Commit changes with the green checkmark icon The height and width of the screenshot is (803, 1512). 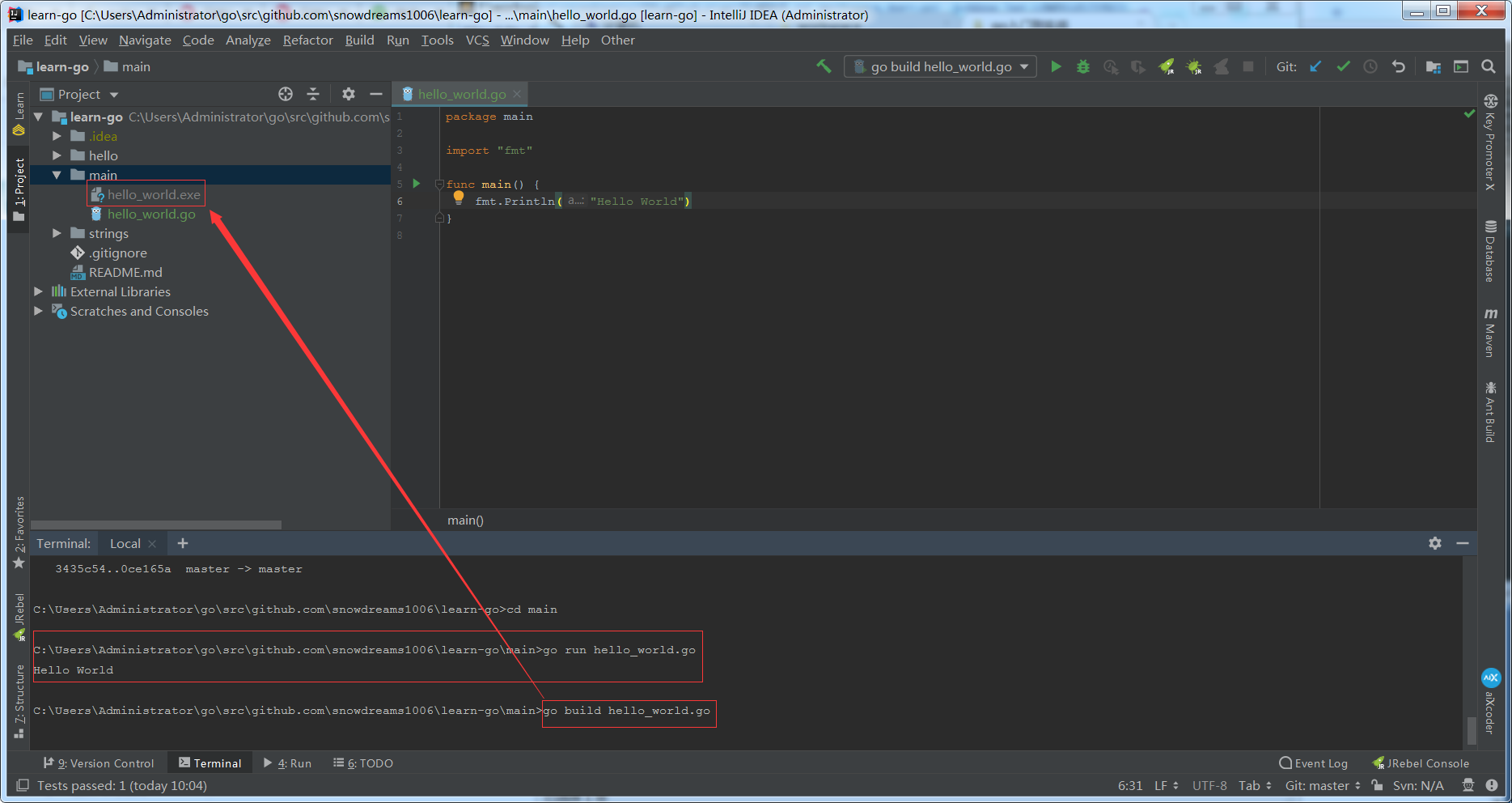pyautogui.click(x=1343, y=66)
